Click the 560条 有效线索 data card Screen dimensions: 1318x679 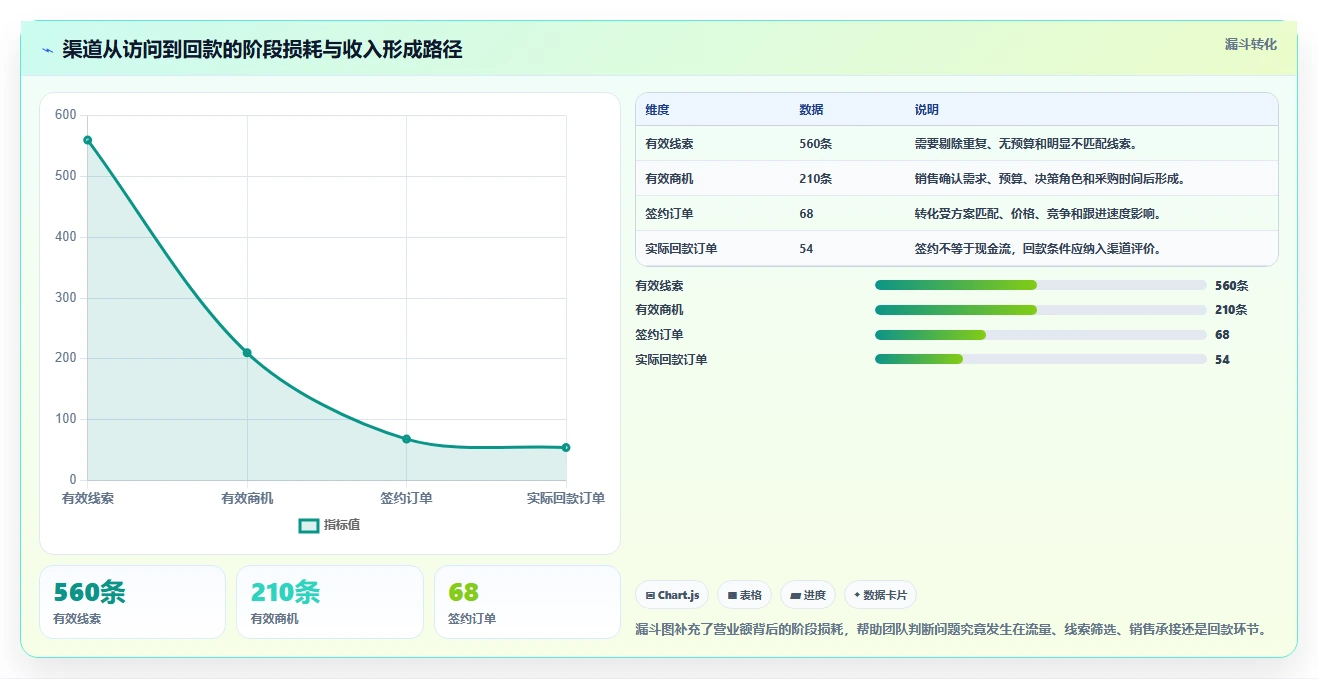(133, 602)
